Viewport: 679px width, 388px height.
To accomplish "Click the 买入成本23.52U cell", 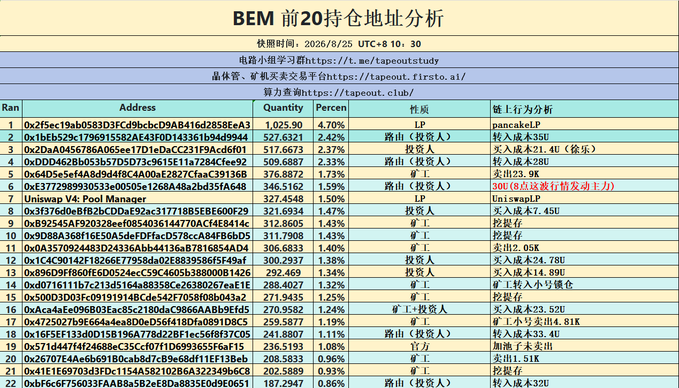I will coord(585,310).
